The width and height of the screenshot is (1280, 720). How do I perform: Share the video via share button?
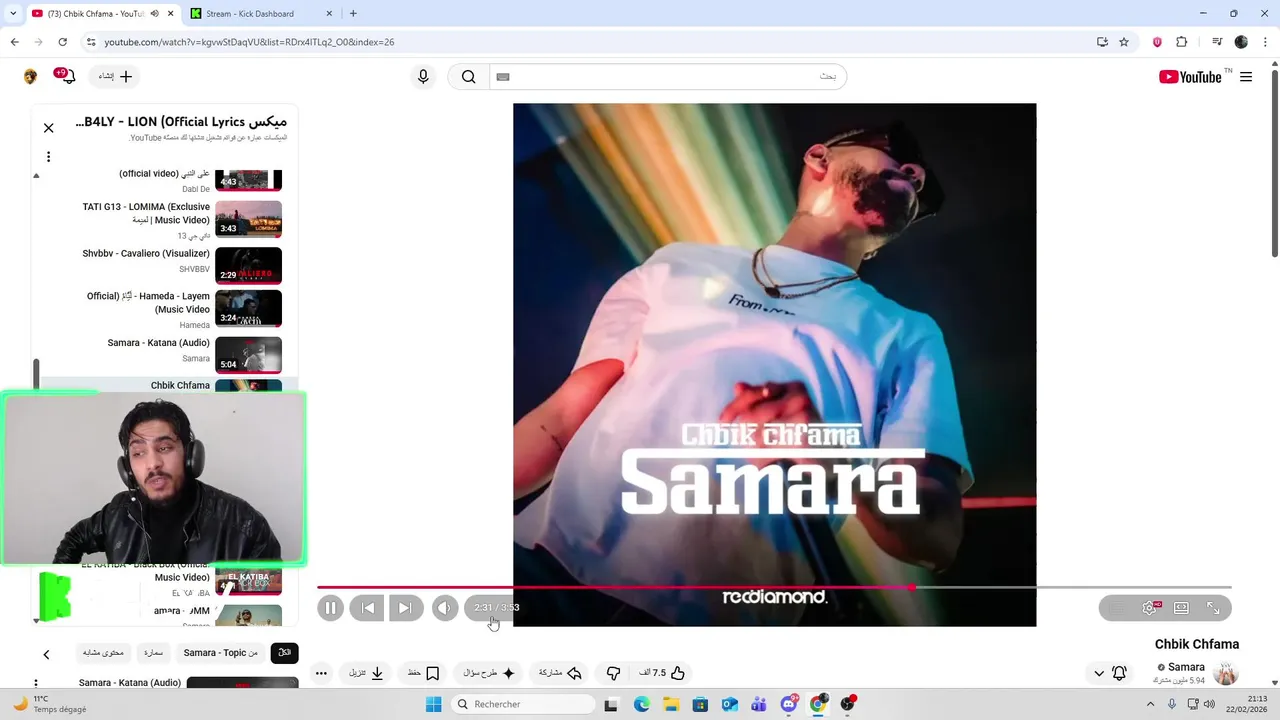[x=560, y=673]
